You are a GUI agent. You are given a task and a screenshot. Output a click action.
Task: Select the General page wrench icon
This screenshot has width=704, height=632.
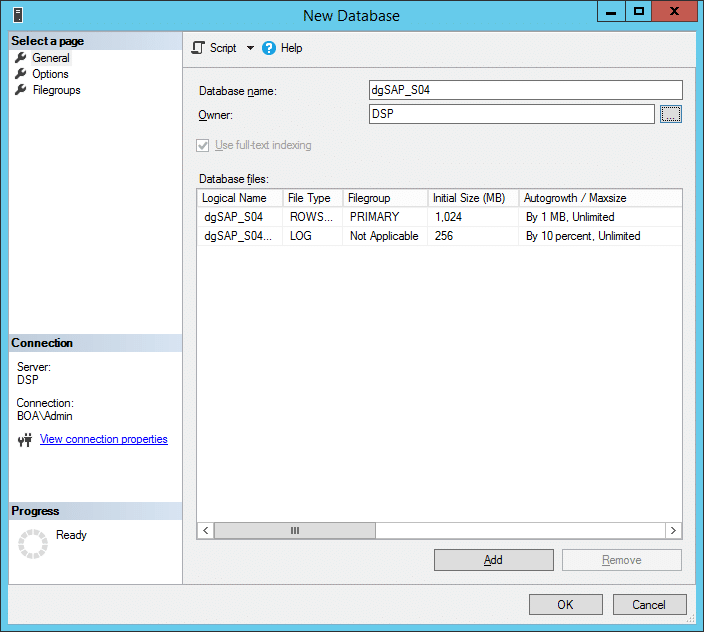click(x=21, y=58)
